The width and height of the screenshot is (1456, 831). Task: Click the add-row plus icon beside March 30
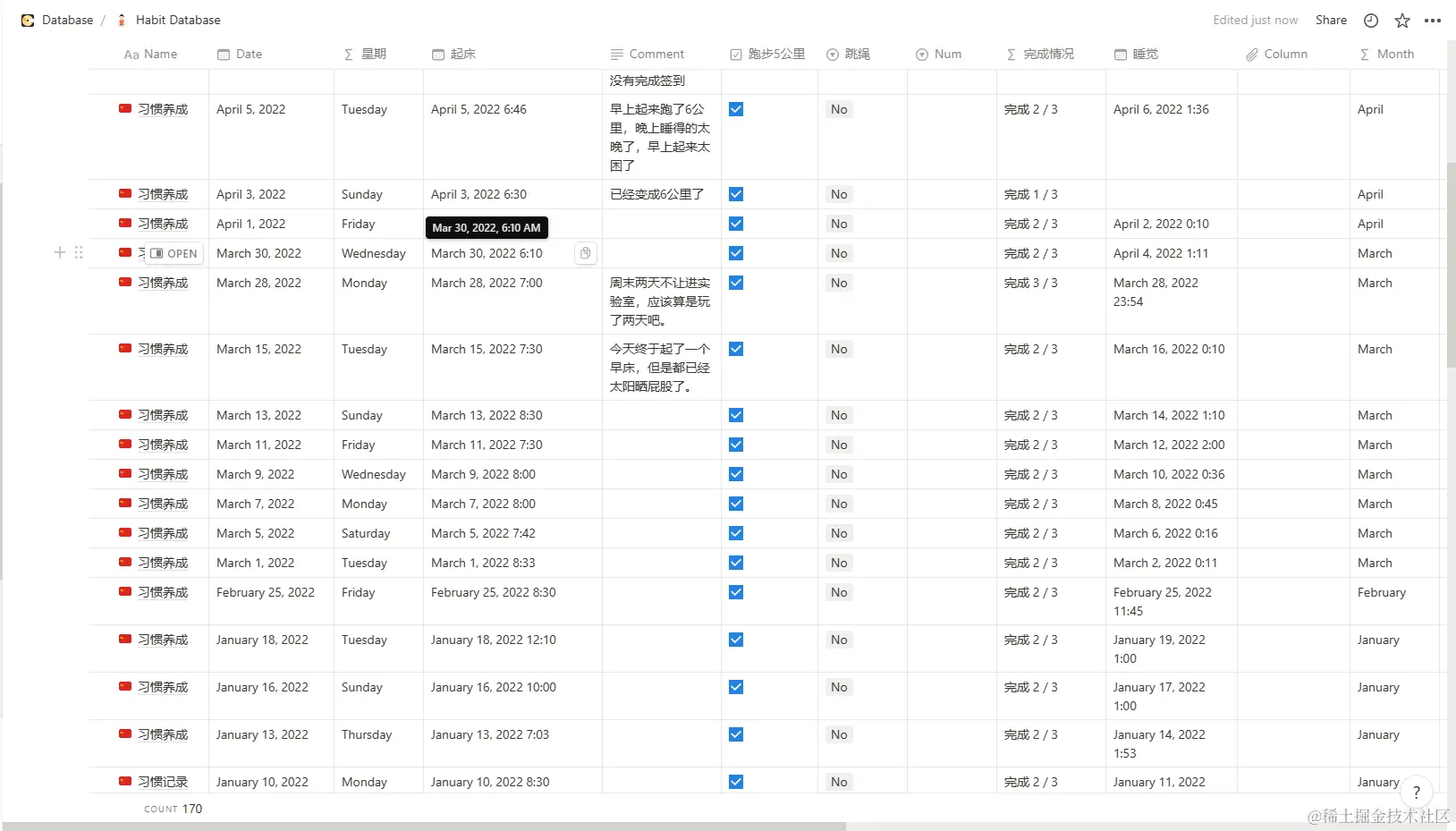[60, 253]
